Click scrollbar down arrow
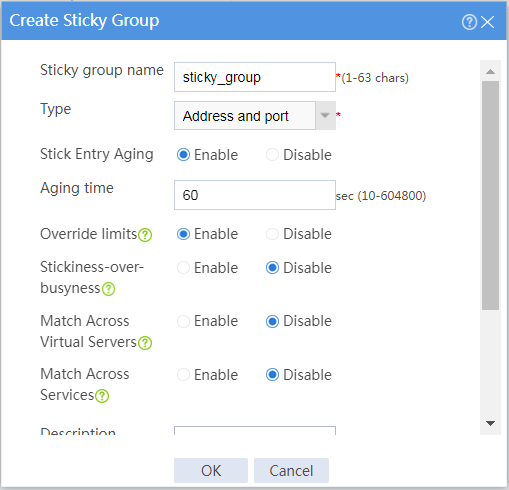 pos(490,423)
